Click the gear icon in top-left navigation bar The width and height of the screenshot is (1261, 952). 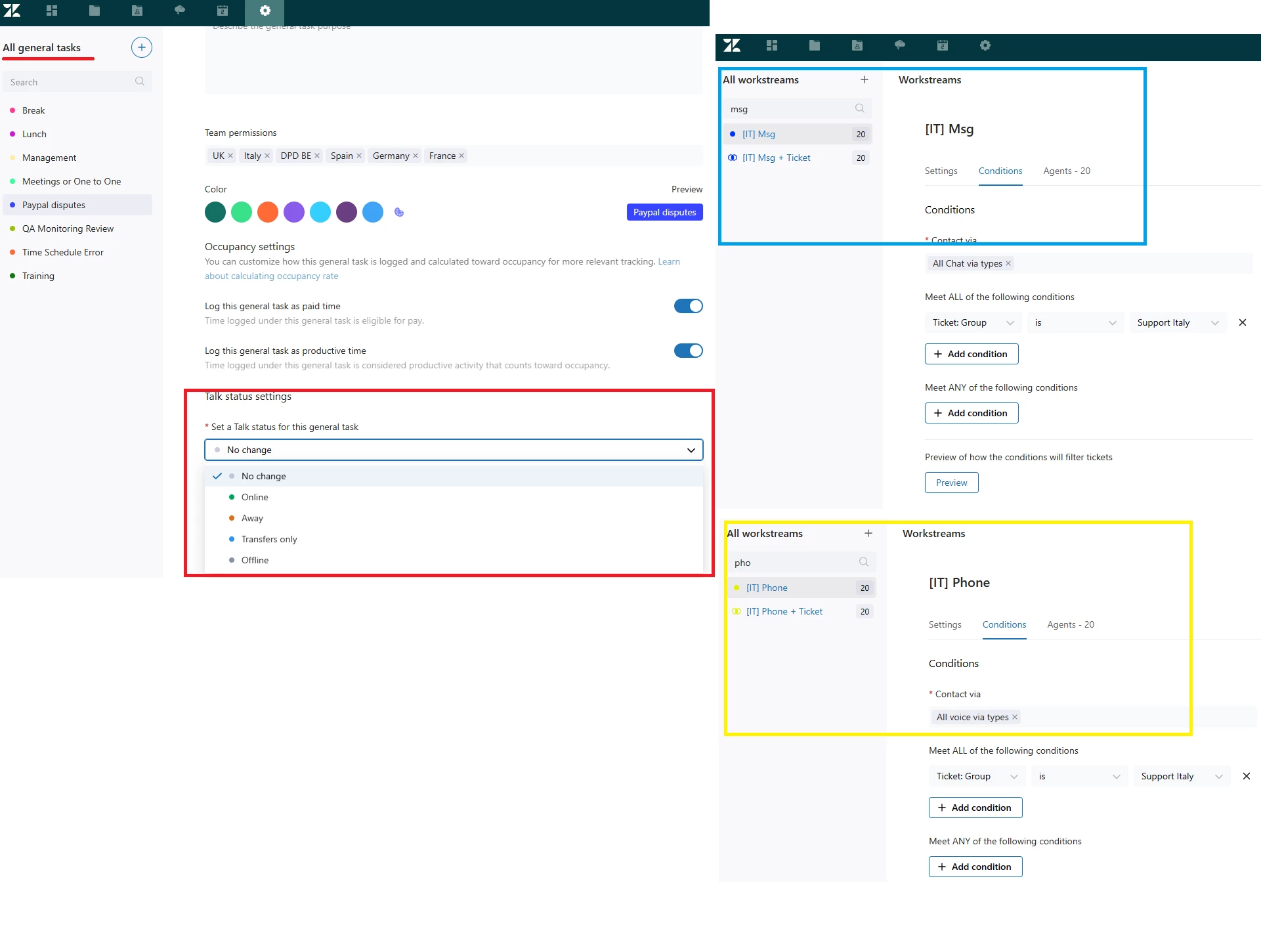click(265, 11)
